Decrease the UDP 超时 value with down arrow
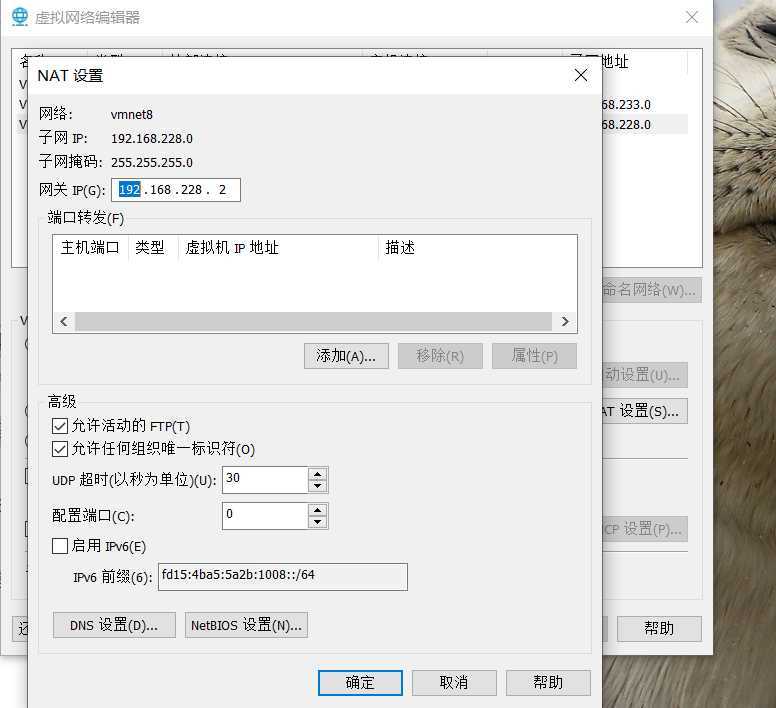776x708 pixels. pyautogui.click(x=317, y=486)
